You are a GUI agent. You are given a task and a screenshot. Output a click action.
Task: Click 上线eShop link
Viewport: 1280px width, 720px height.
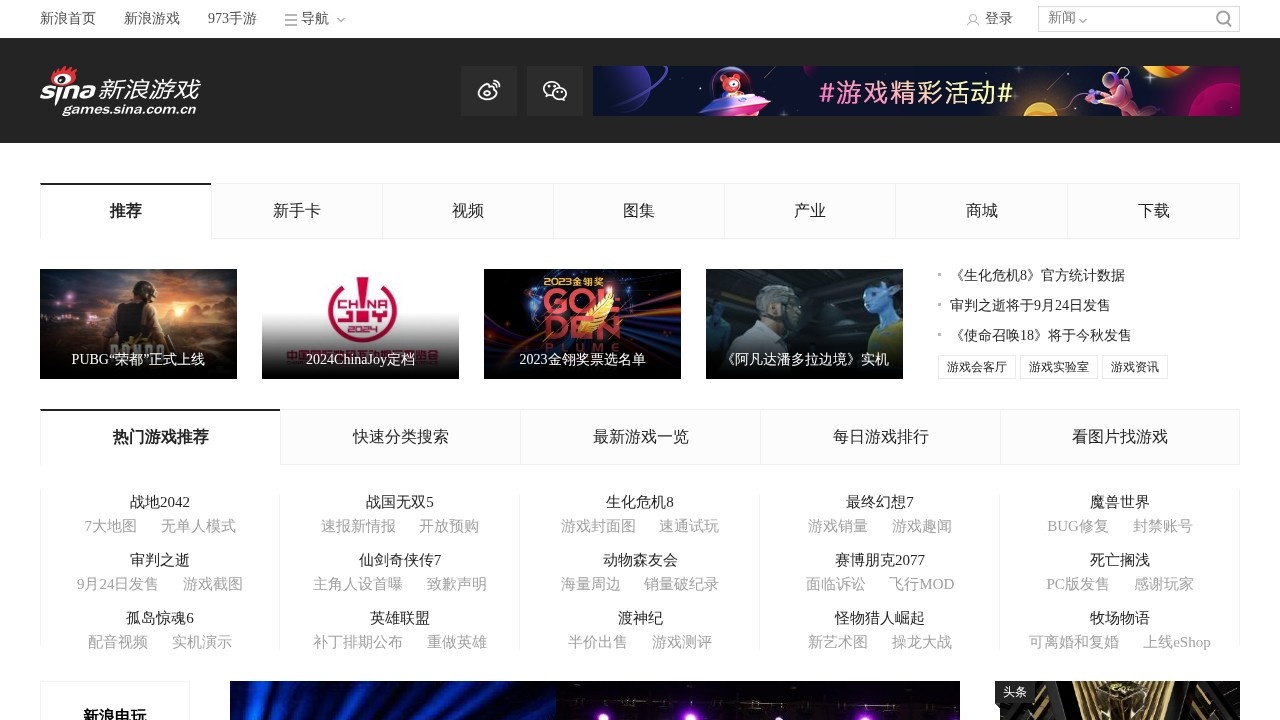click(1177, 642)
